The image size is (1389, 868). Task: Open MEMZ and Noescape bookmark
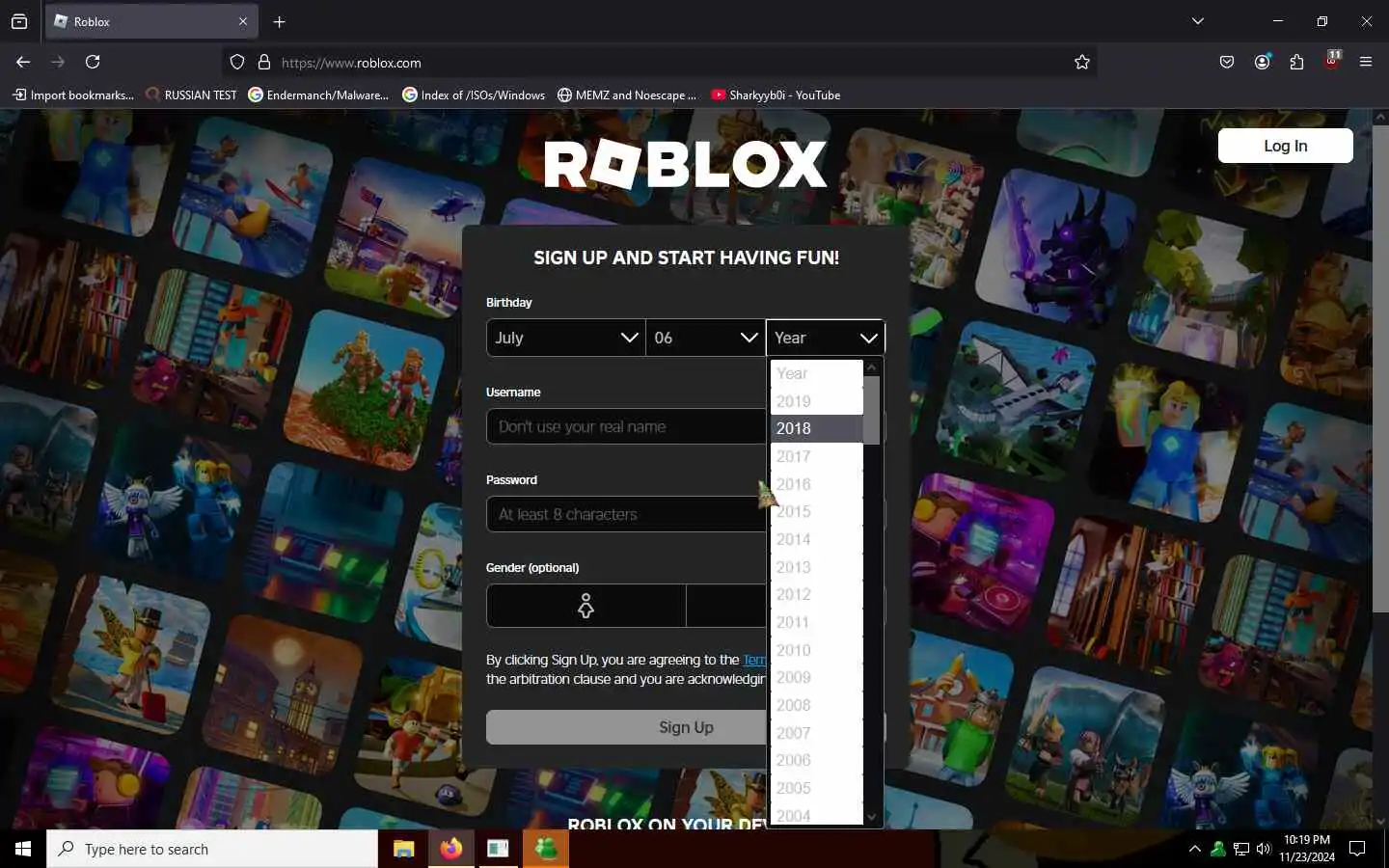627,95
